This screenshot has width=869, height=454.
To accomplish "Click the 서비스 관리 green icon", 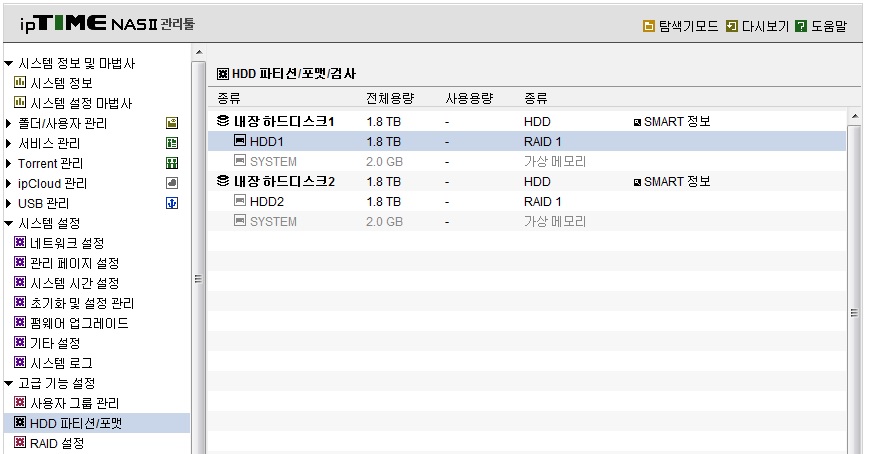I will click(172, 143).
